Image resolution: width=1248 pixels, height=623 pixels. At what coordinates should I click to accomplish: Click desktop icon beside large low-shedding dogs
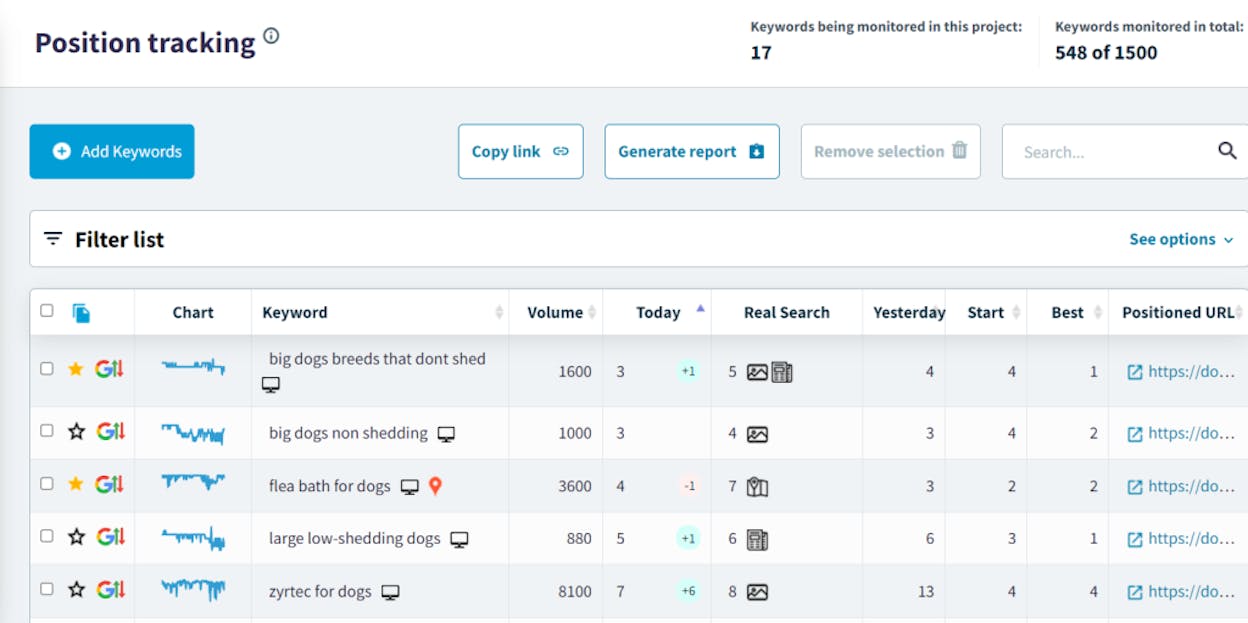pyautogui.click(x=459, y=540)
